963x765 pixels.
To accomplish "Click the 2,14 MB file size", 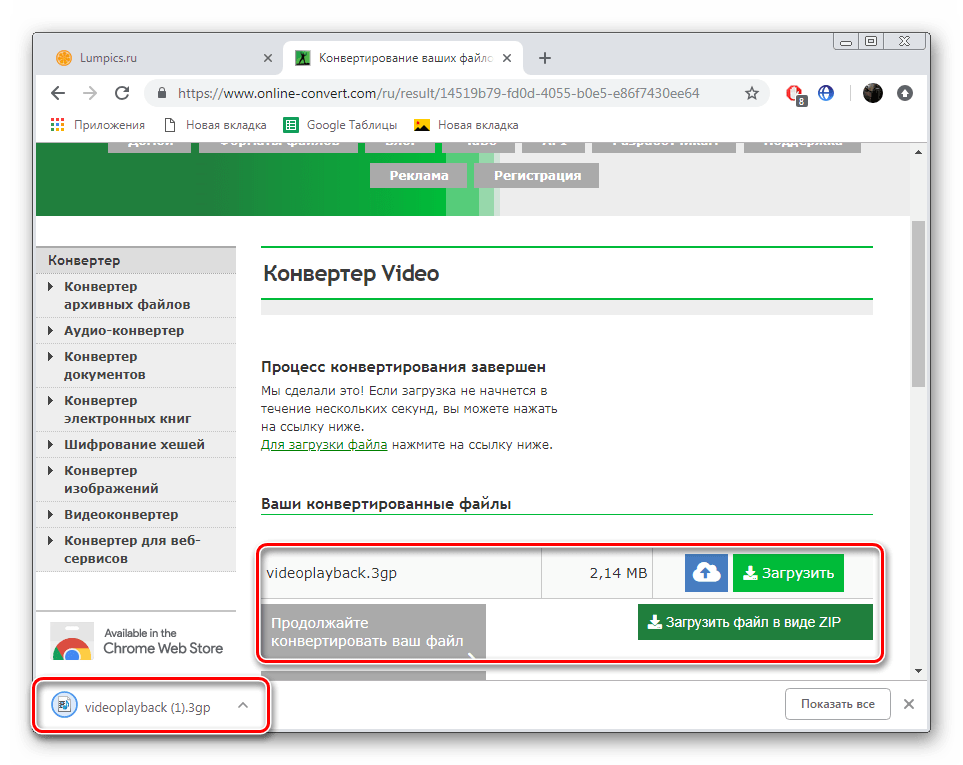I will click(618, 573).
